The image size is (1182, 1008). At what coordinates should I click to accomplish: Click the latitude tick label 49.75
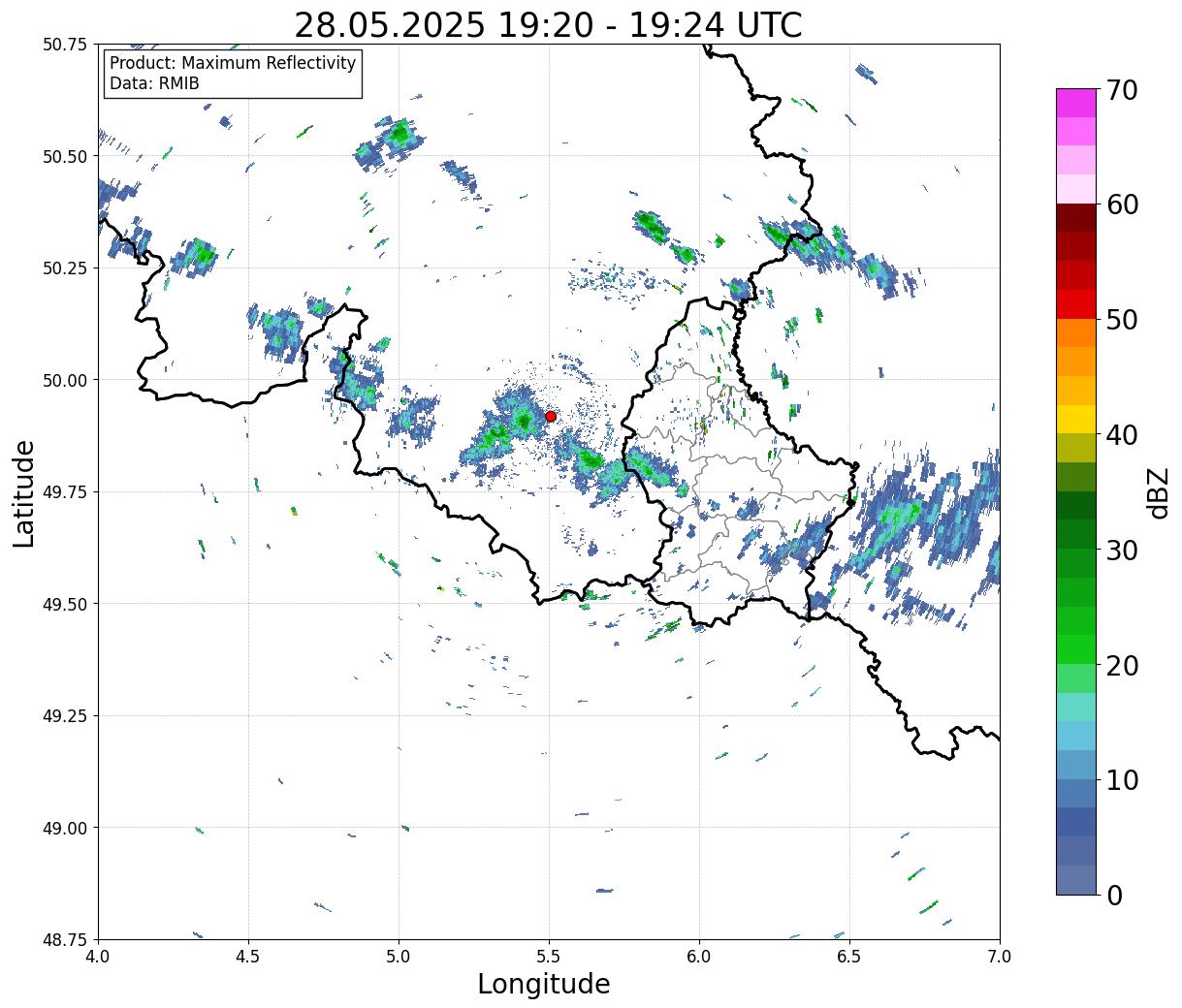coord(65,492)
